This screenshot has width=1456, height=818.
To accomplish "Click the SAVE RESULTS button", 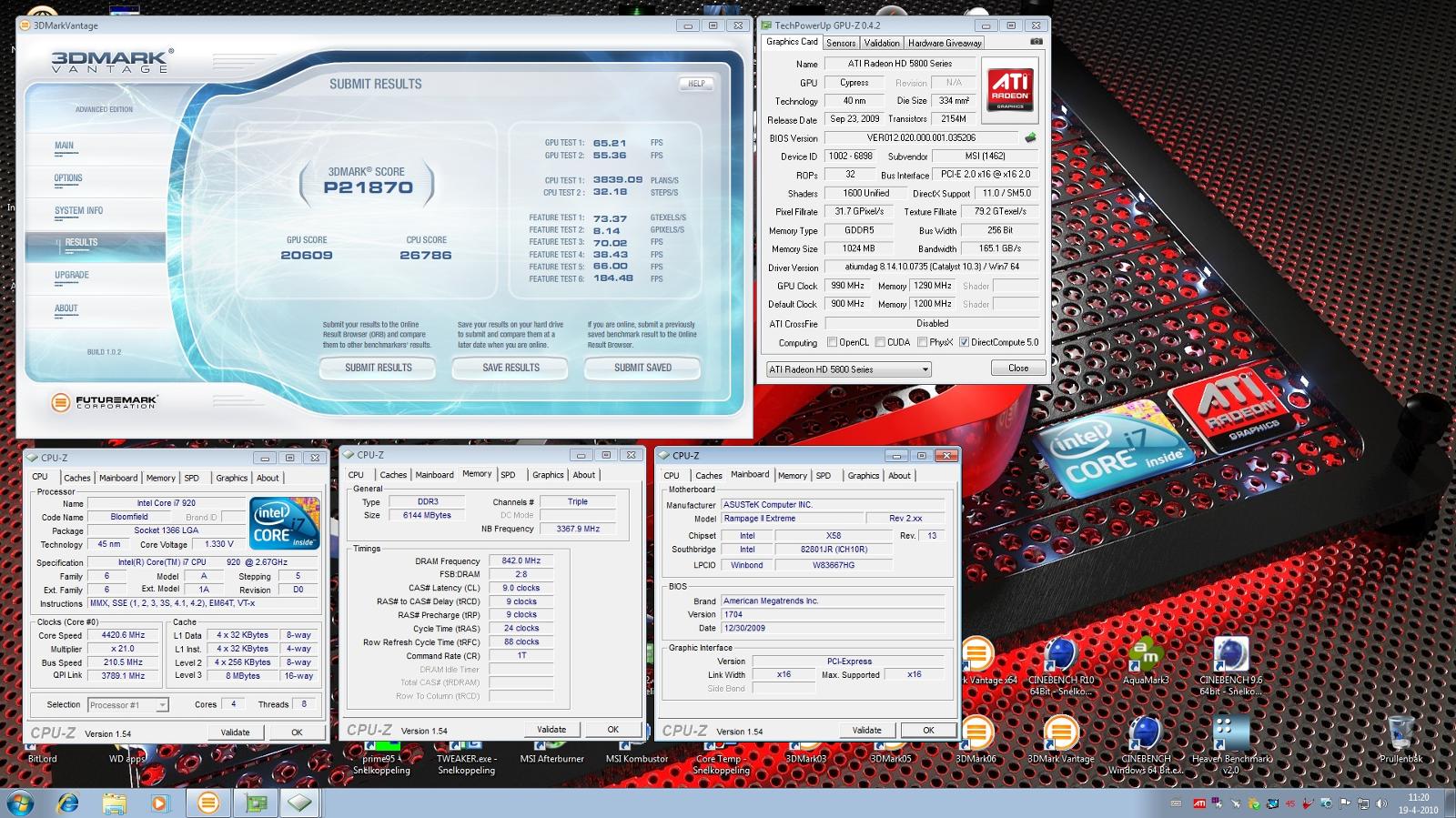I will tap(511, 368).
